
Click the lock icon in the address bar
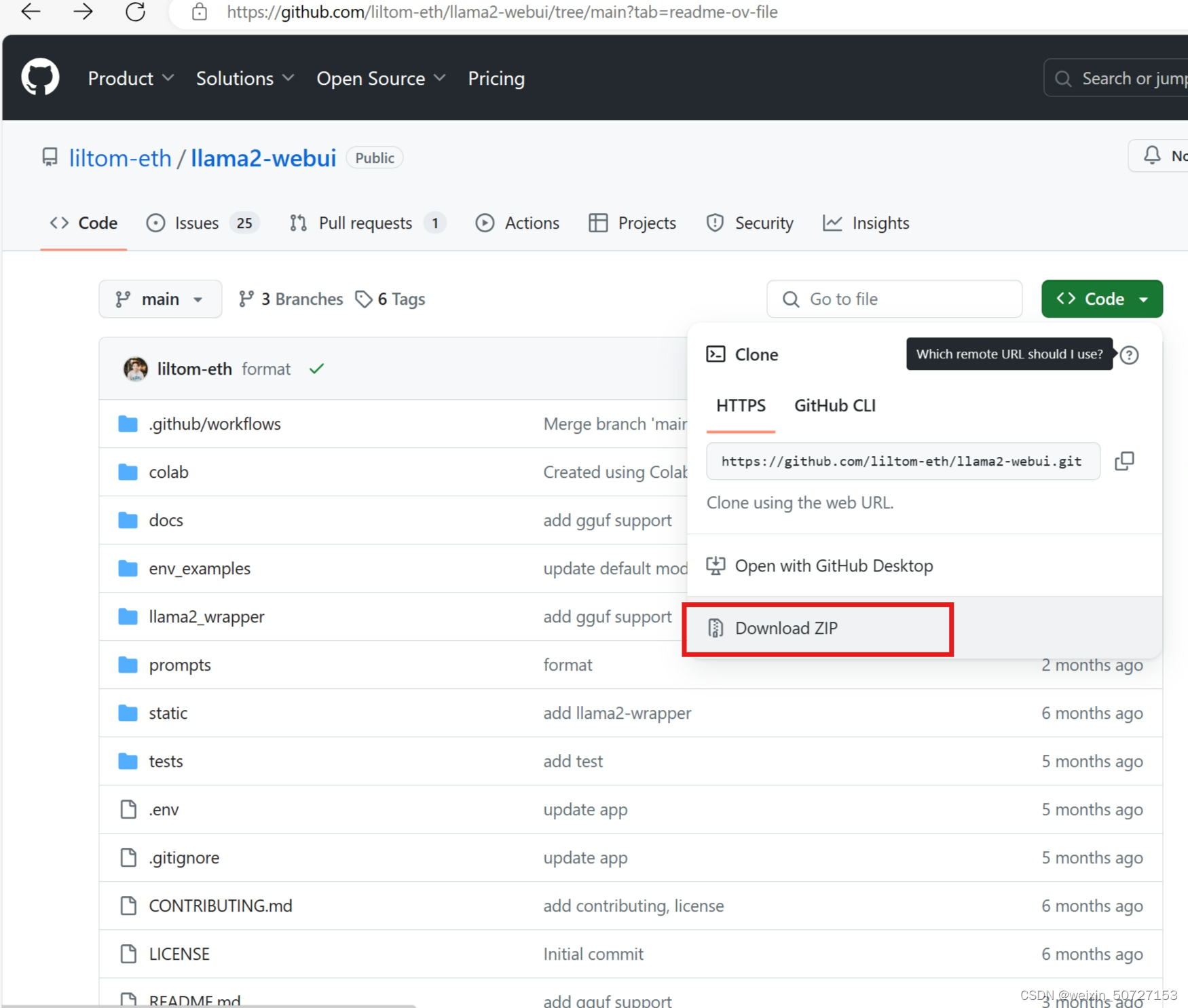pos(200,12)
